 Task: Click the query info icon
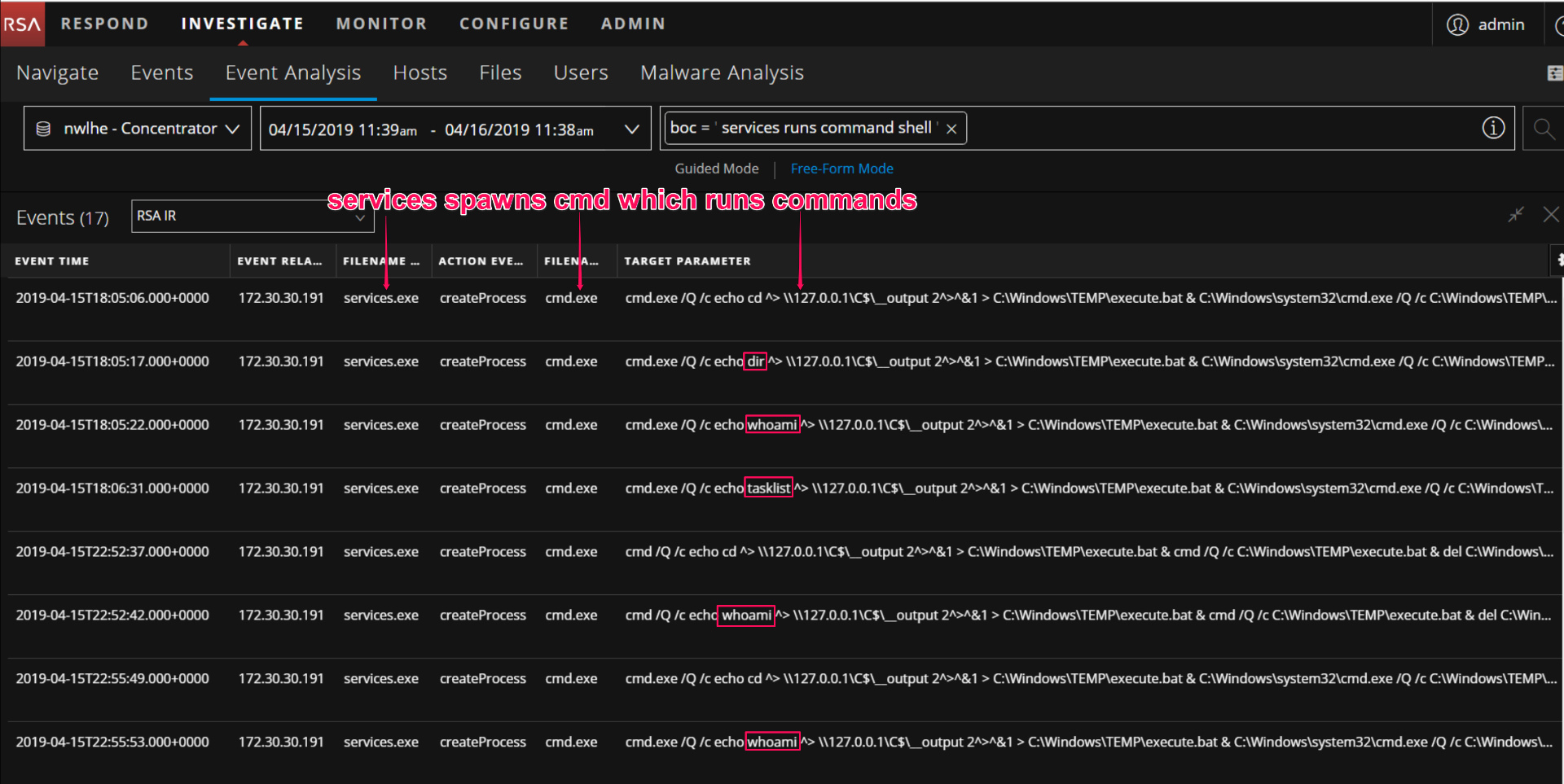(x=1492, y=128)
